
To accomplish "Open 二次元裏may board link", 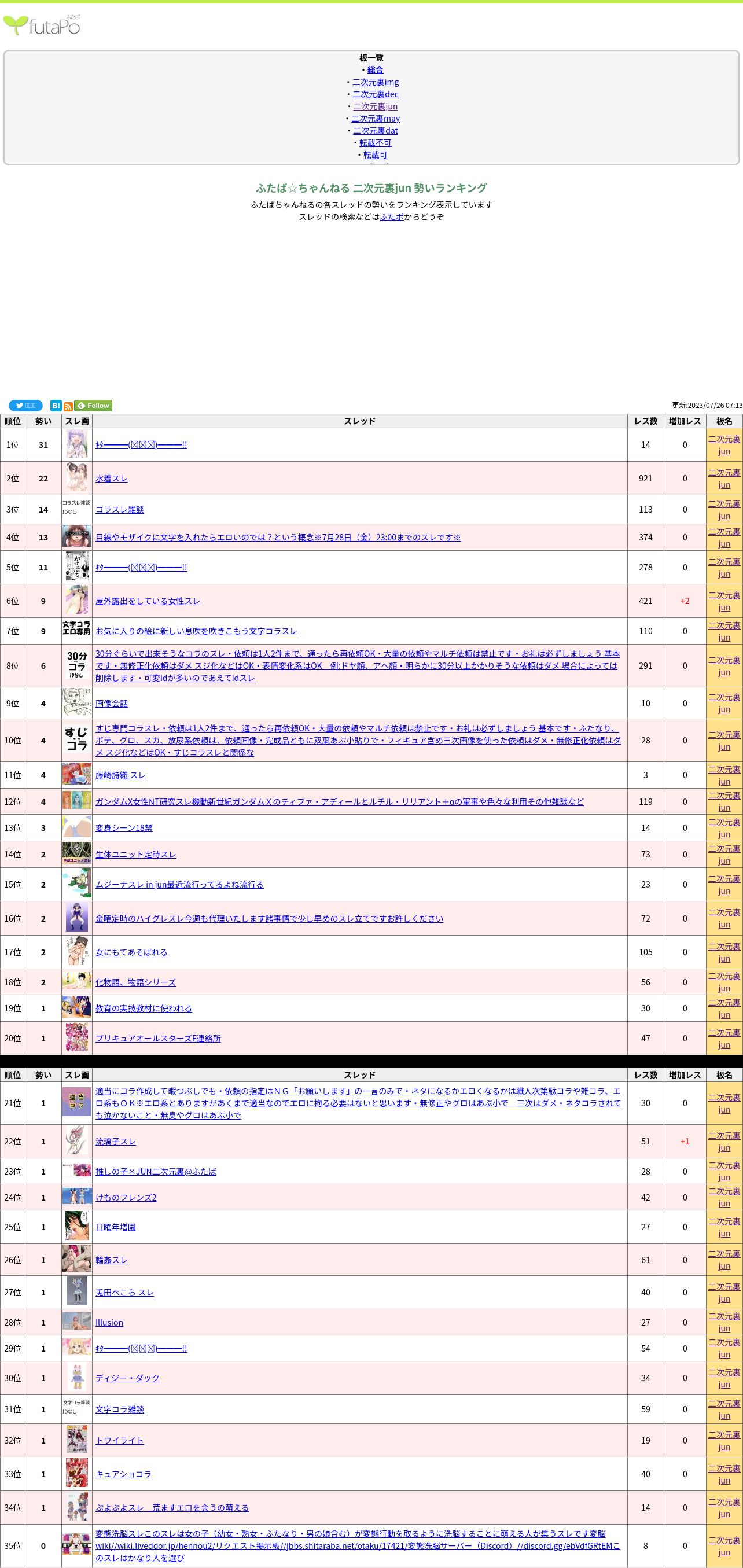I will pos(376,119).
